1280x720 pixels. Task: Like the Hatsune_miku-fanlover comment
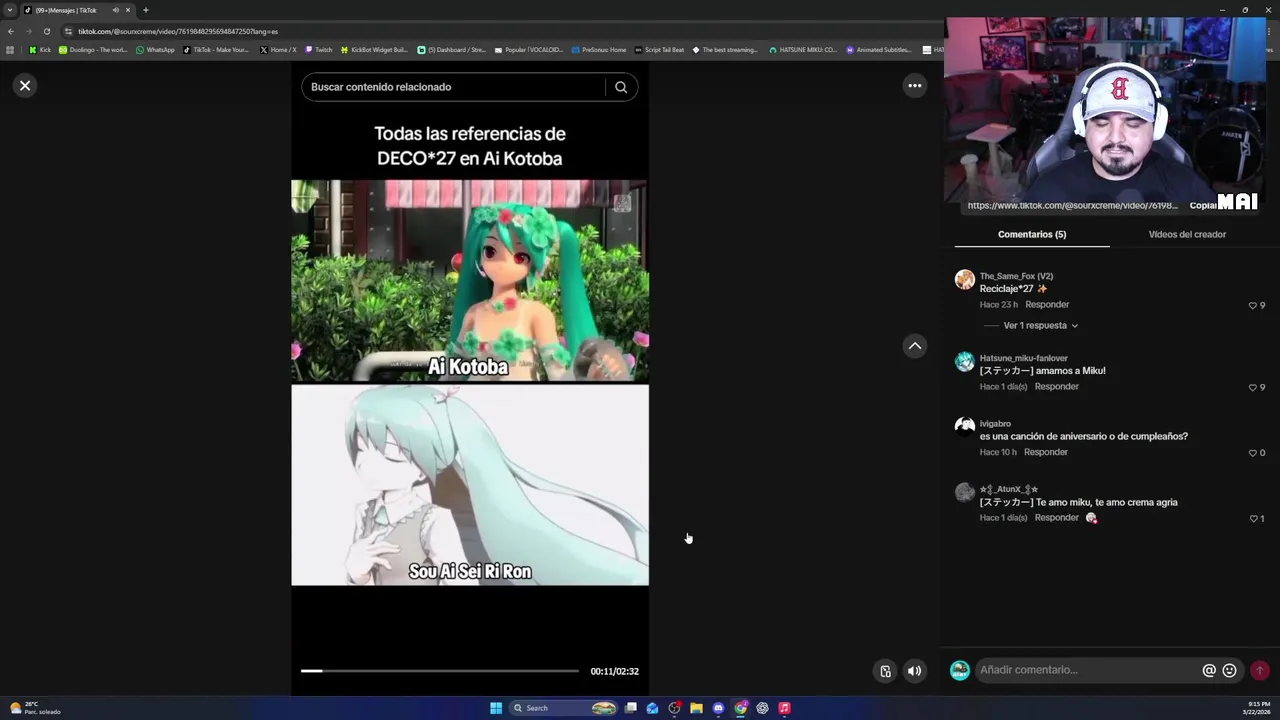click(x=1252, y=388)
